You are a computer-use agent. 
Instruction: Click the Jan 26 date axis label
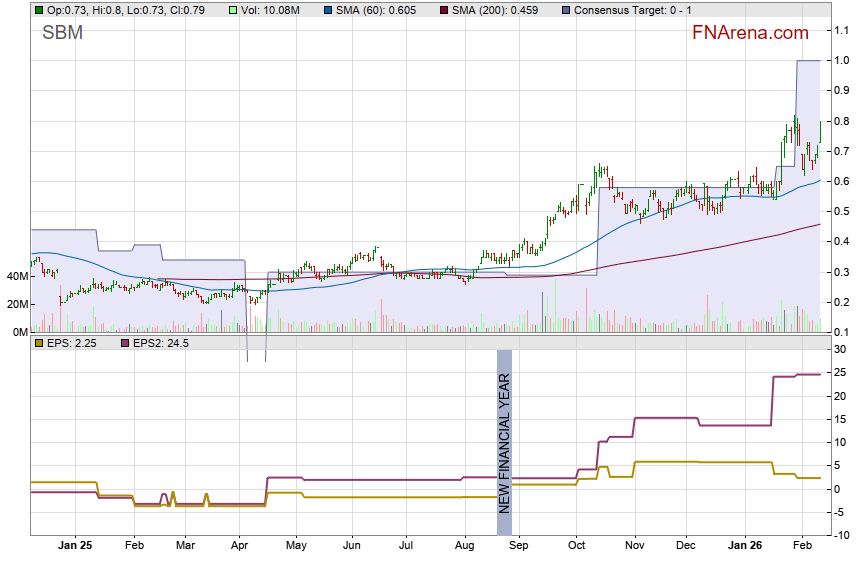click(x=744, y=547)
